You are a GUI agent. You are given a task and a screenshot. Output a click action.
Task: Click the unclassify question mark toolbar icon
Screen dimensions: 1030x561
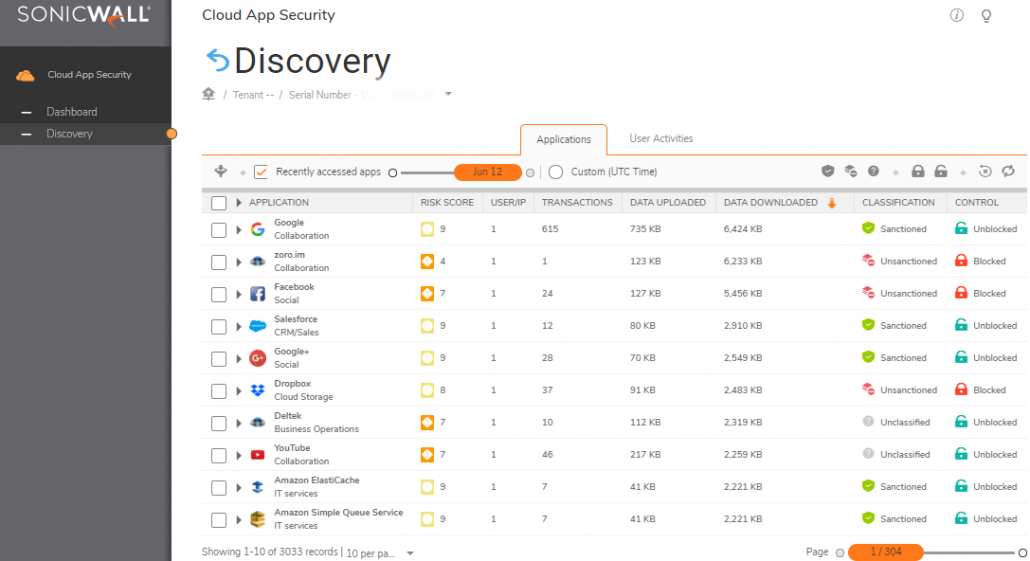(x=873, y=171)
